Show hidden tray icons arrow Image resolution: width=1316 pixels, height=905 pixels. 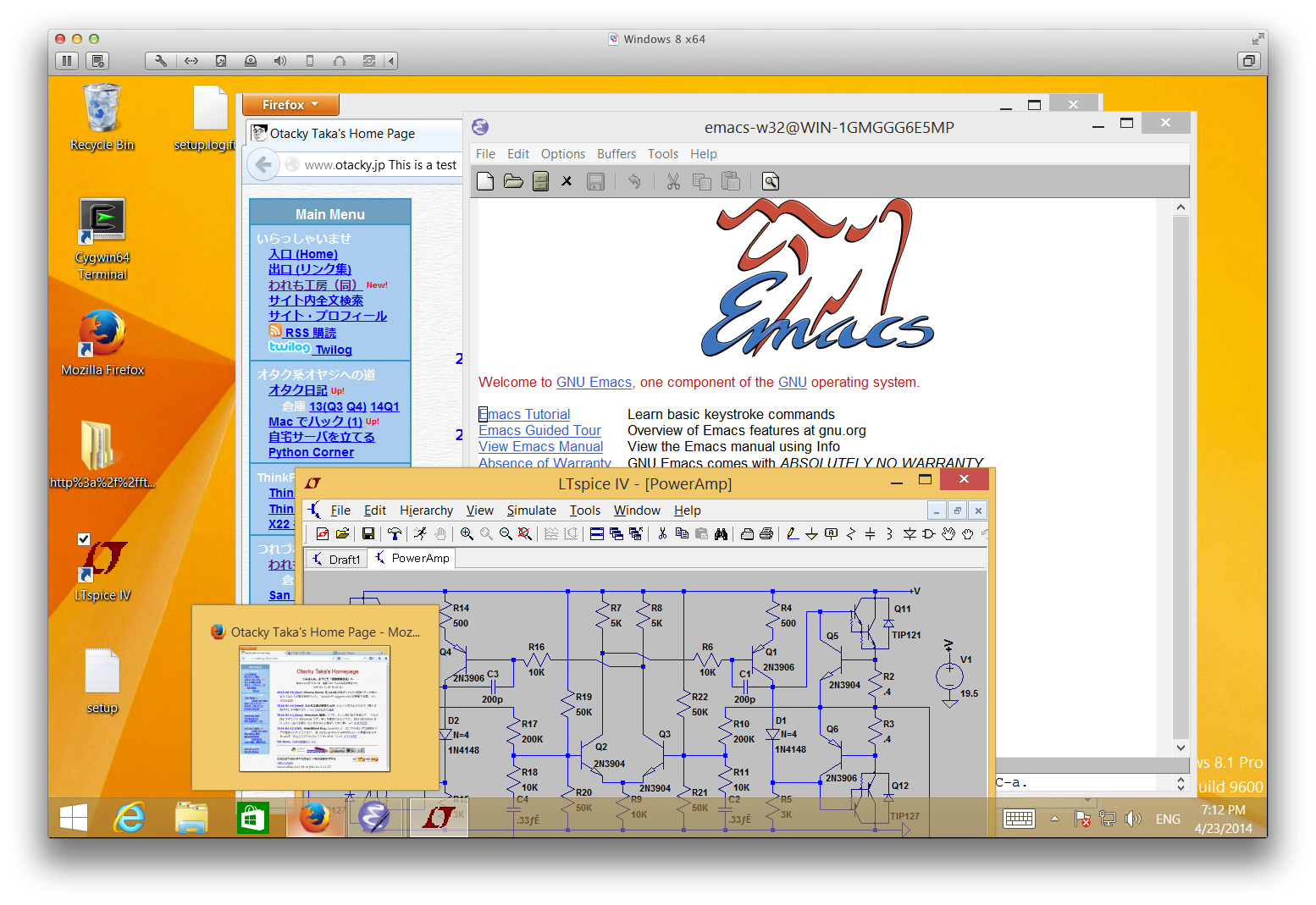[1054, 819]
